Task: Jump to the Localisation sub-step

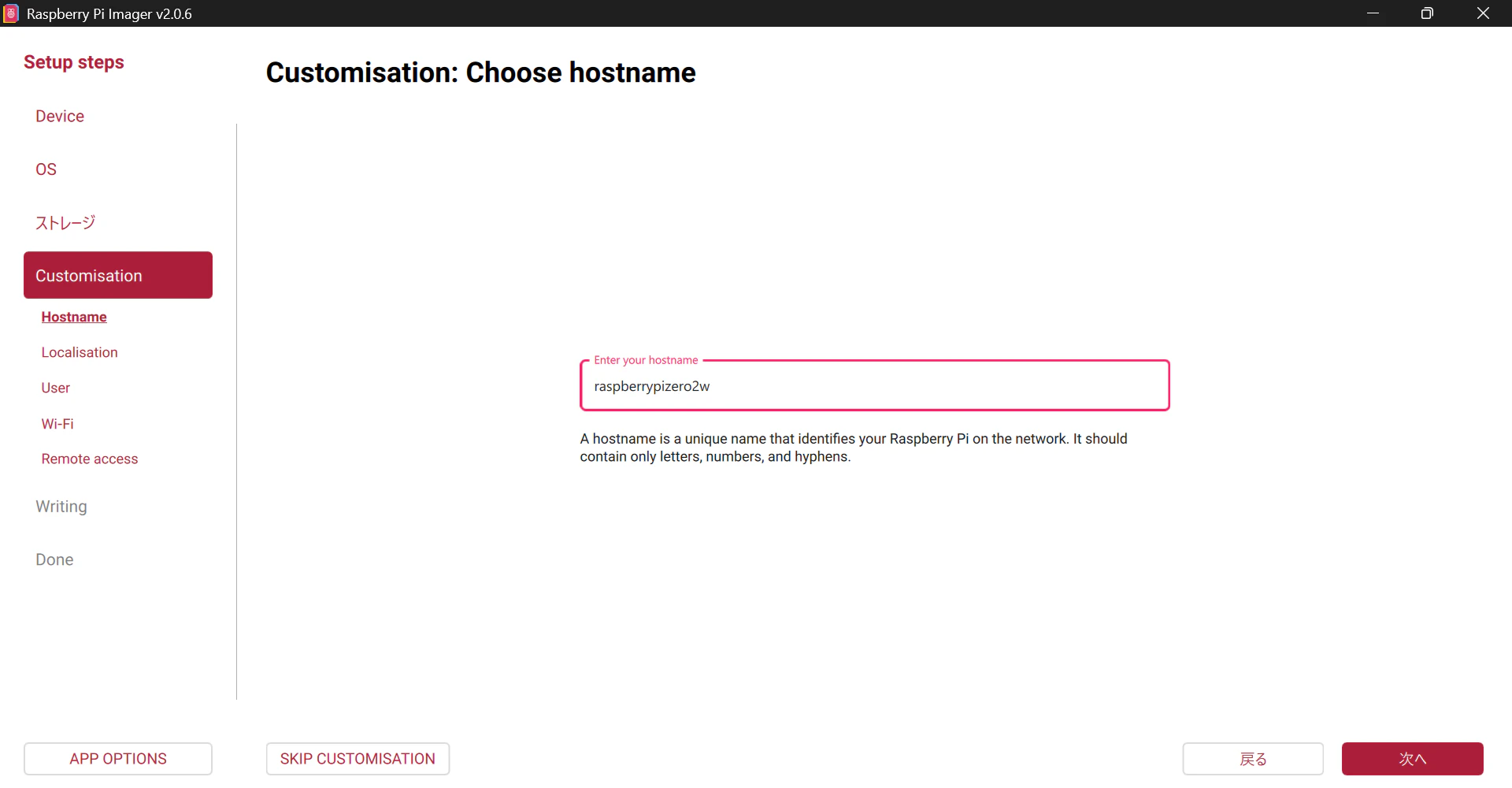Action: point(80,352)
